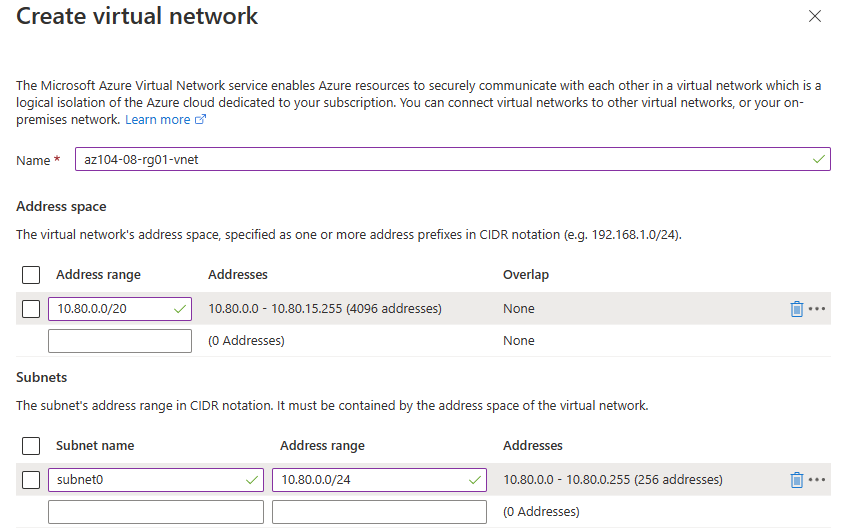Tick the subnet0 row checkbox
843x531 pixels.
(31, 480)
